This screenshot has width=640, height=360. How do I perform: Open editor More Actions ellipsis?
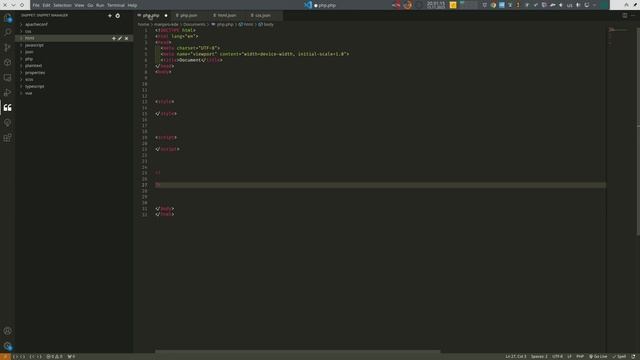click(x=633, y=16)
